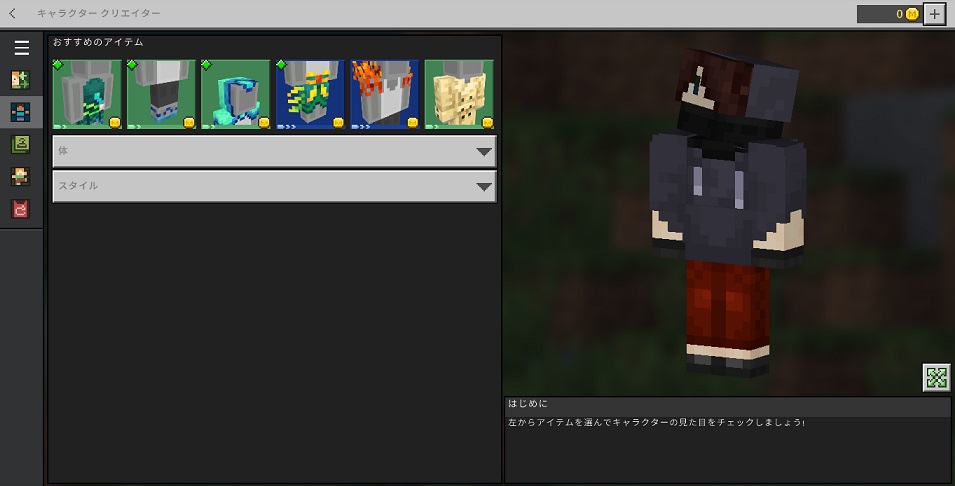Open the red cat-face icon sidebar tab
Viewport: 955px width, 486px height.
pos(20,209)
